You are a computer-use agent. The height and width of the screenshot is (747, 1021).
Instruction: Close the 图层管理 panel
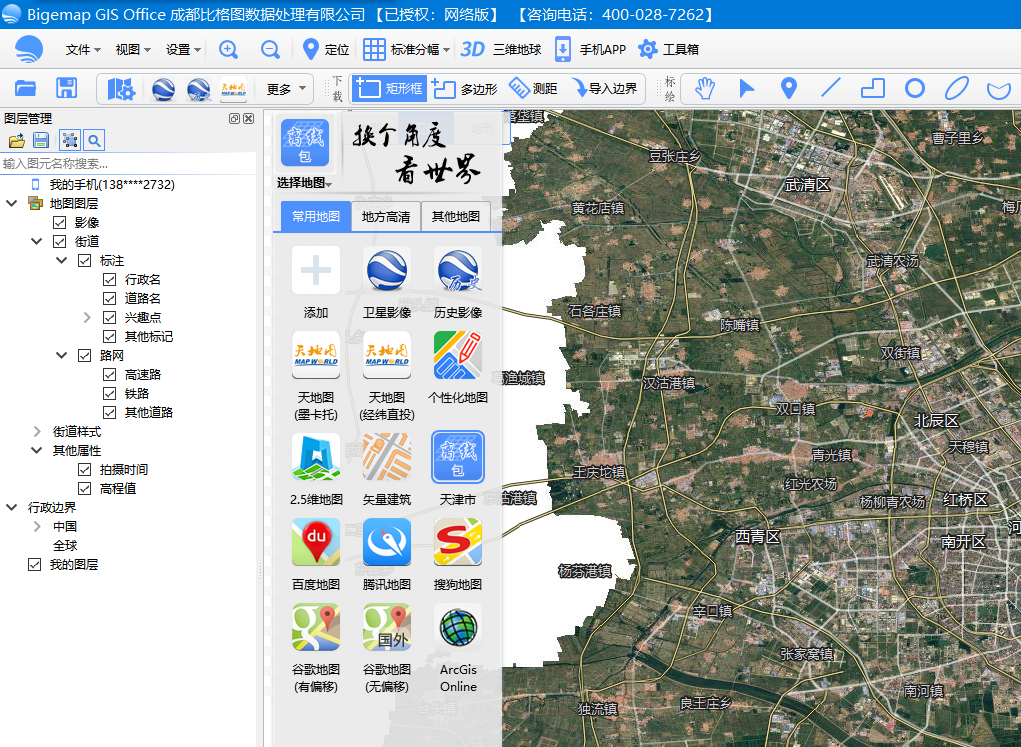click(x=249, y=119)
